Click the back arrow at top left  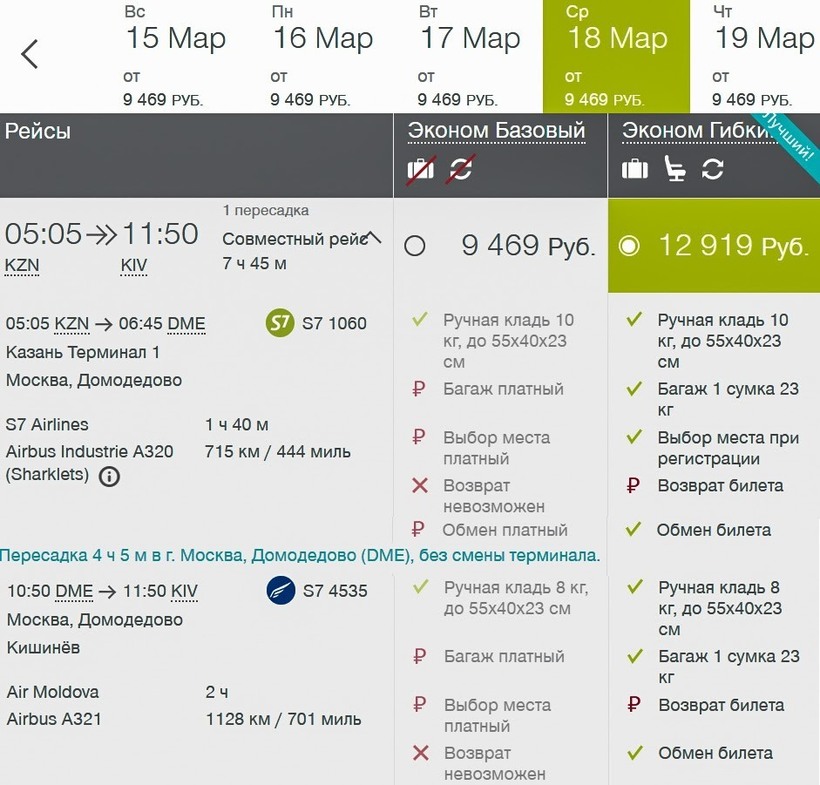coord(30,54)
